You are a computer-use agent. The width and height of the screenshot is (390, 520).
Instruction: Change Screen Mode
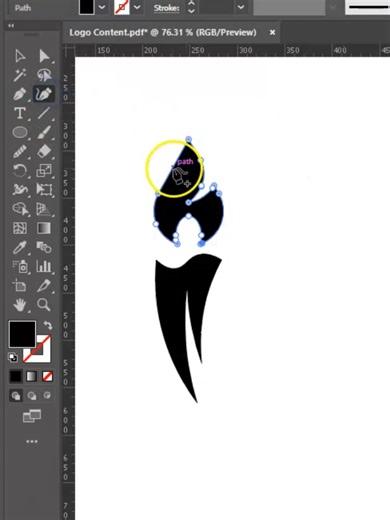click(x=32, y=416)
